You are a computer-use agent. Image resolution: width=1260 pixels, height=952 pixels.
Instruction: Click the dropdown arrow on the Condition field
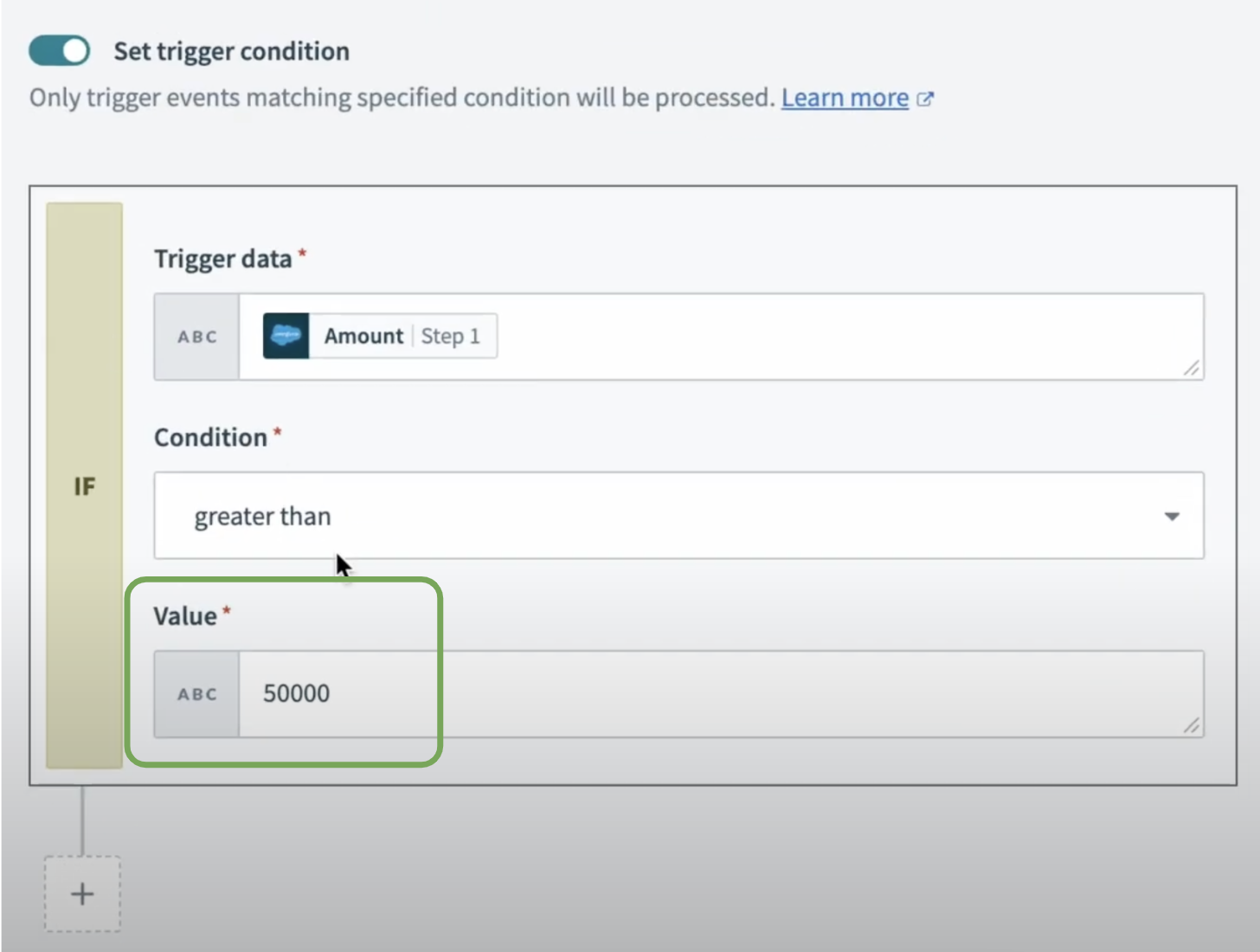tap(1172, 516)
